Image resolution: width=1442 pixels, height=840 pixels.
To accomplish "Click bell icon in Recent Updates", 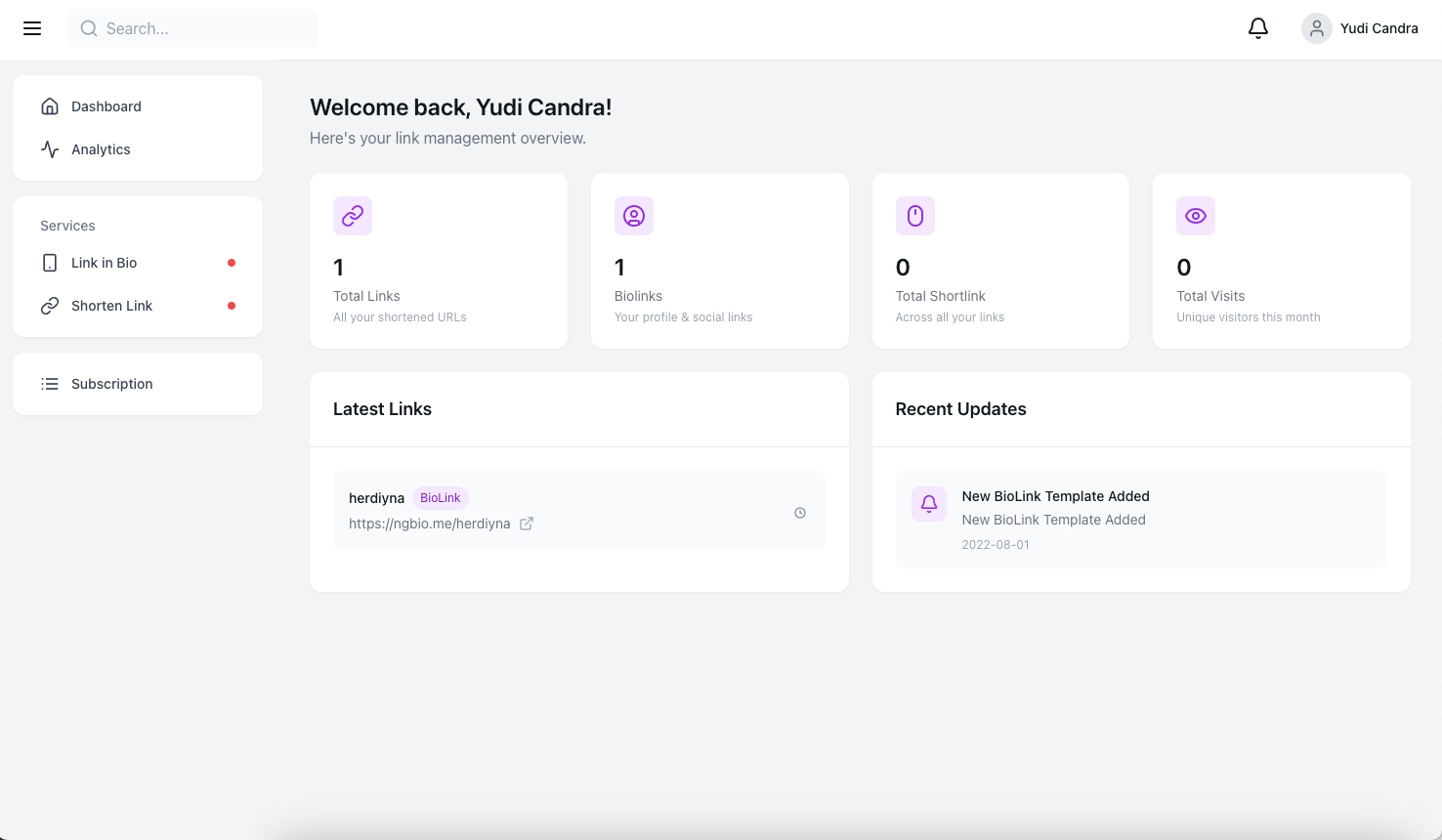I will 929,504.
